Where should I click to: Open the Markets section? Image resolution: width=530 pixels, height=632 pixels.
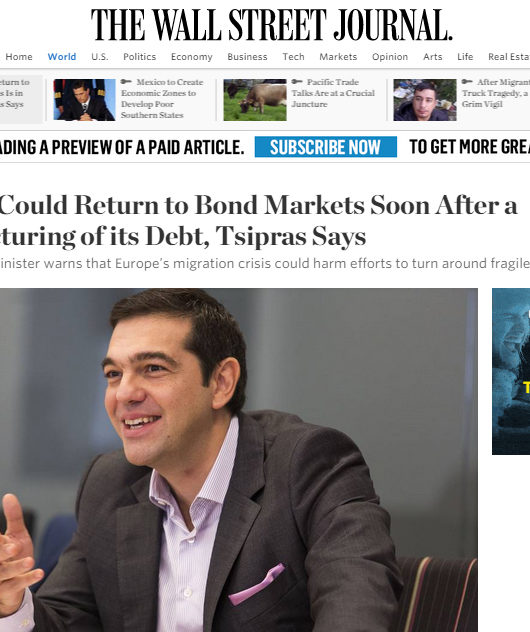[338, 57]
